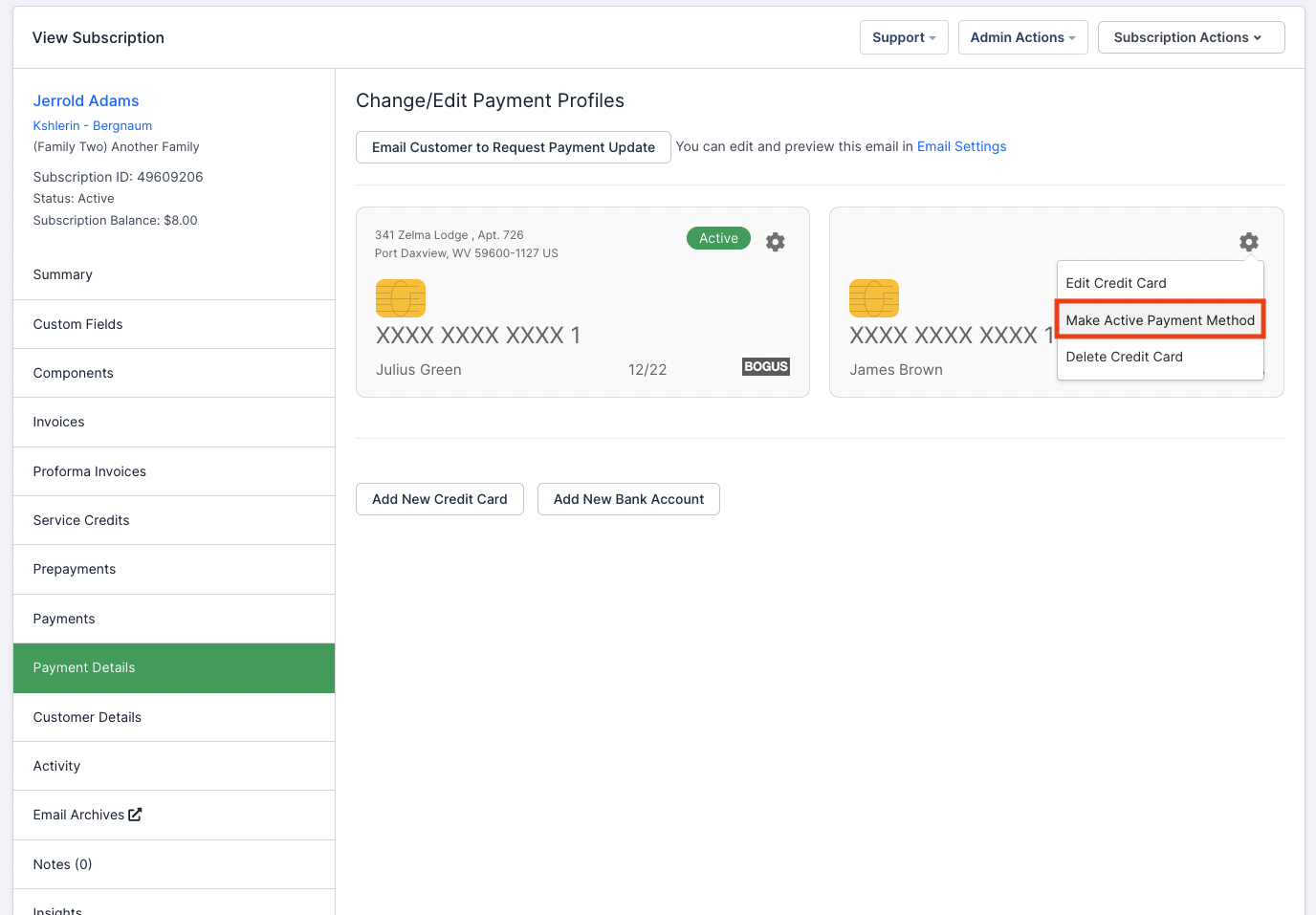Open the Email Settings link

[961, 146]
